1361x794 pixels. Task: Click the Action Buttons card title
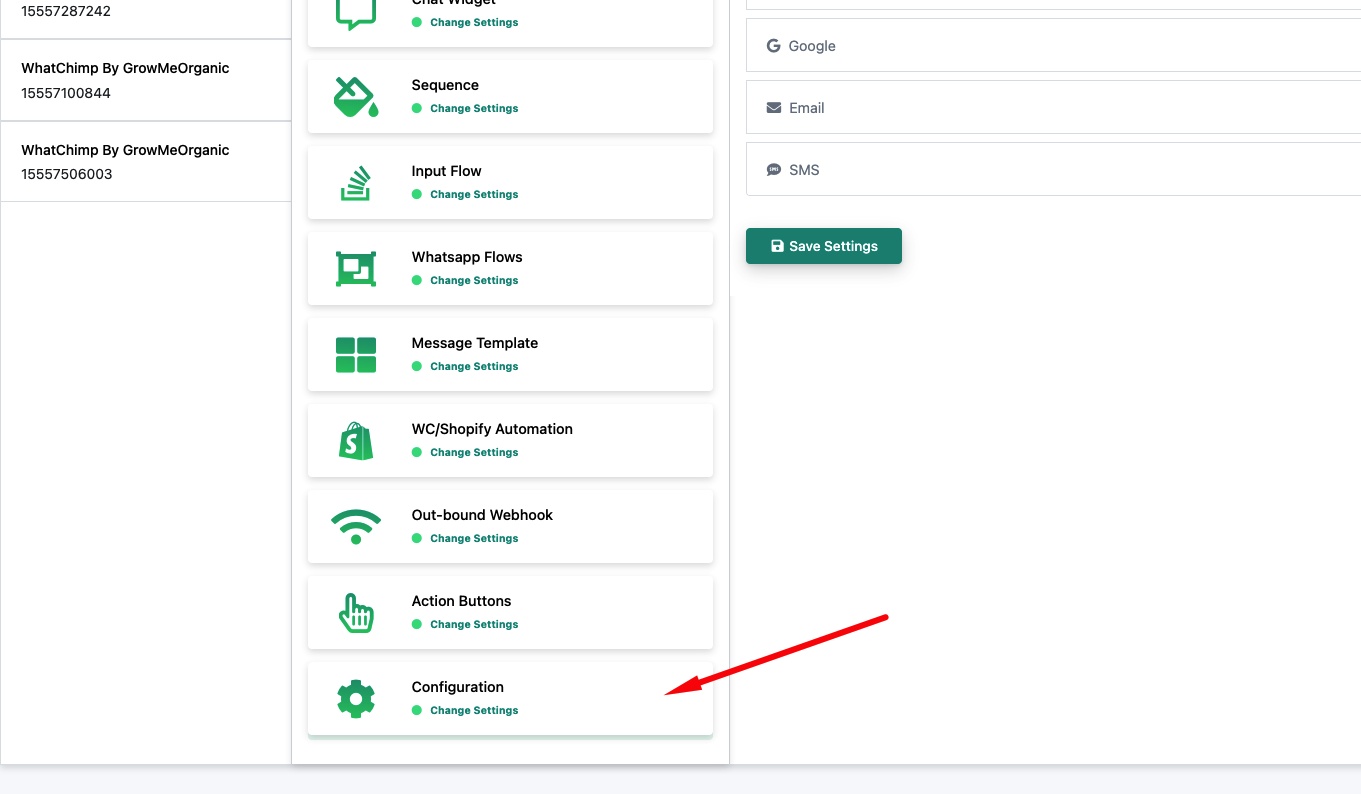click(461, 601)
